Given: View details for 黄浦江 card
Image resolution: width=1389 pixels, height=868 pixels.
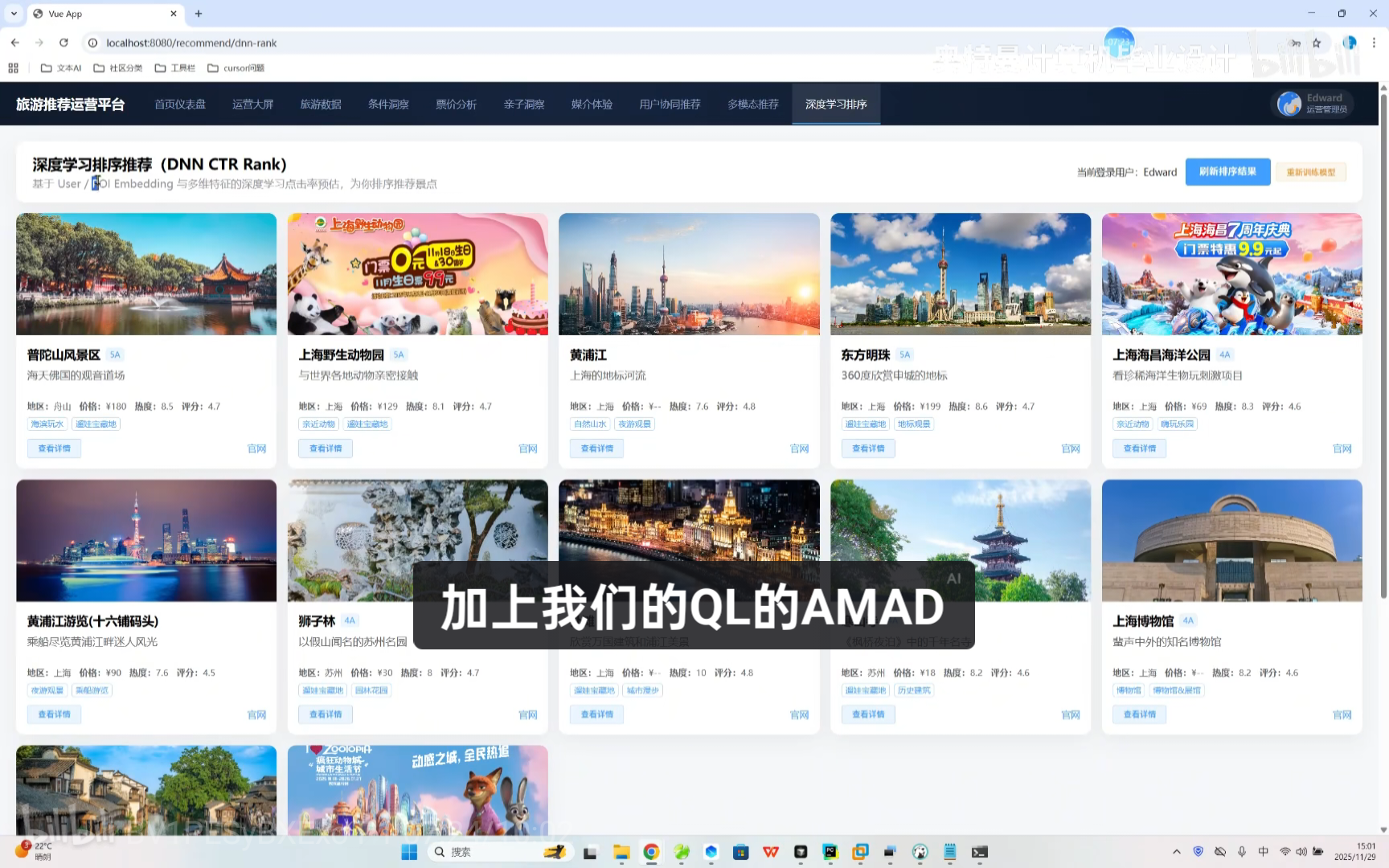Looking at the screenshot, I should (x=596, y=448).
